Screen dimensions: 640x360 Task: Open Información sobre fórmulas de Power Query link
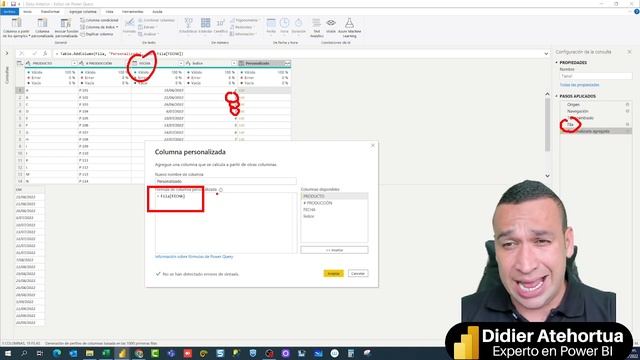tap(194, 257)
